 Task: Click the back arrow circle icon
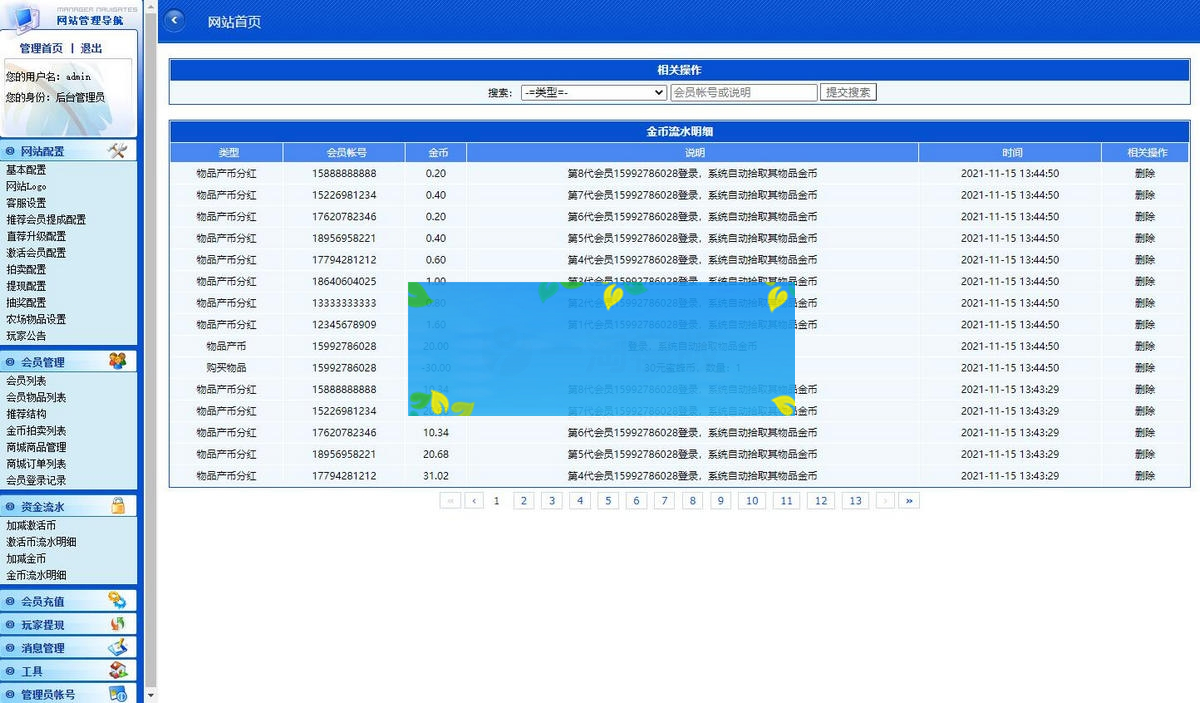pos(175,21)
